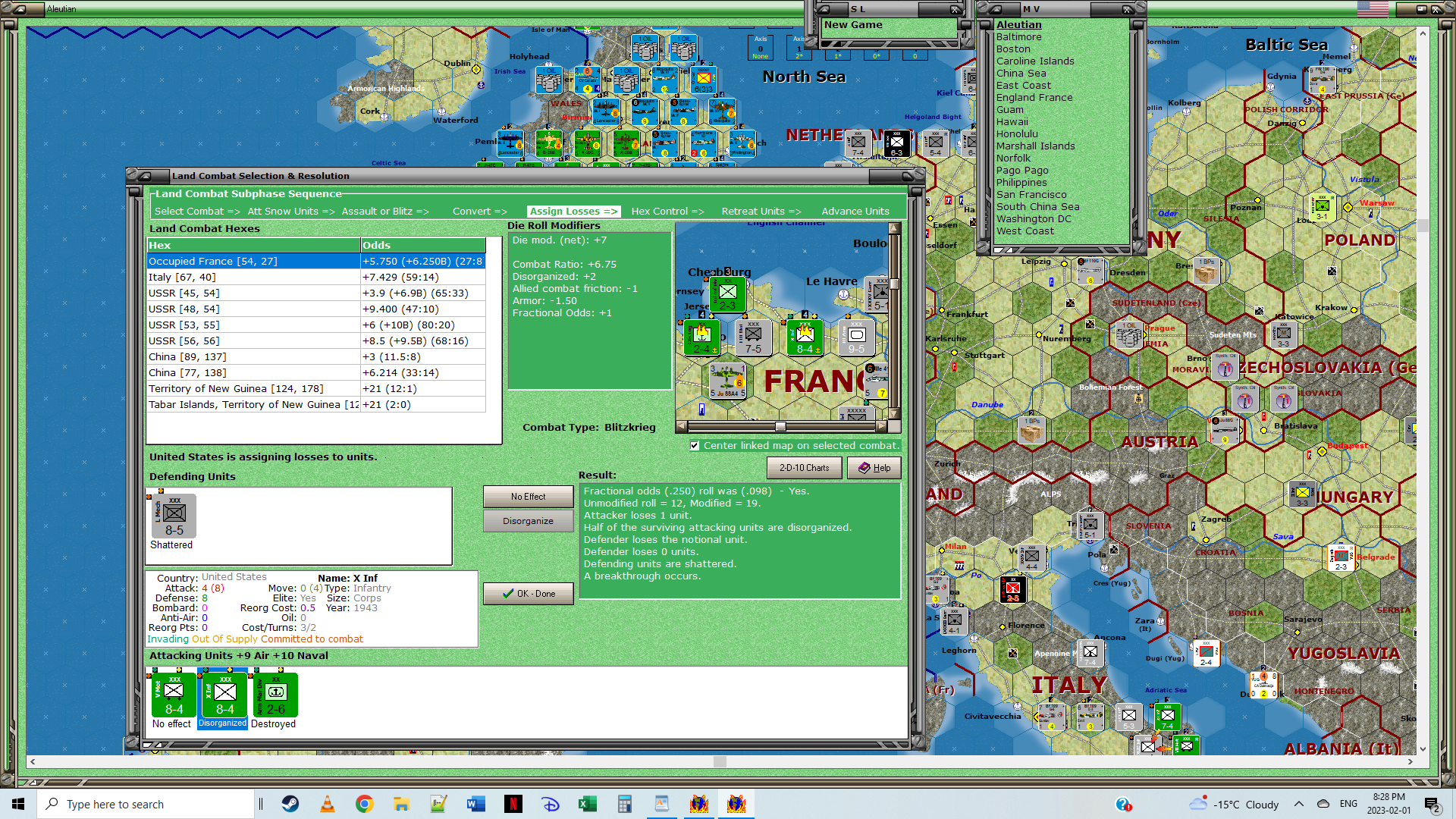Open the Windows notification center
Screen dimensions: 1456x819
click(x=1432, y=804)
